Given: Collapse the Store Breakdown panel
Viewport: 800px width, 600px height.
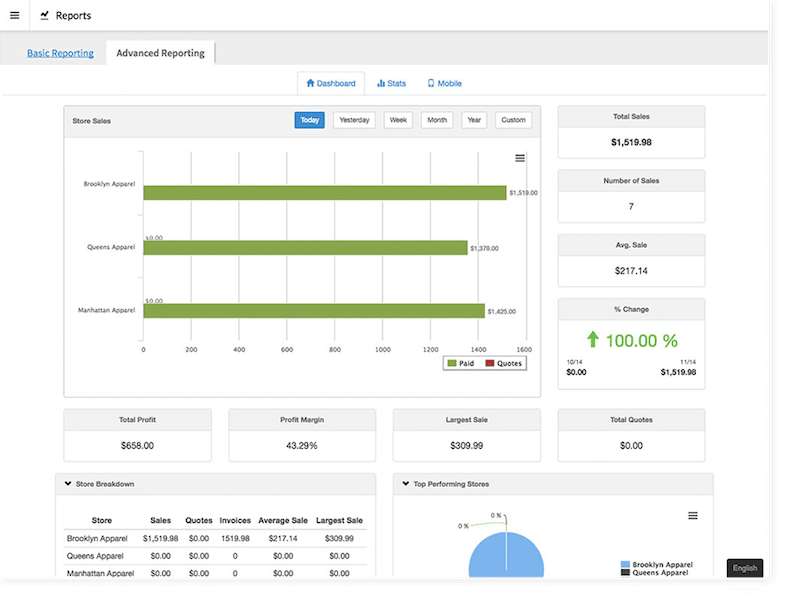Looking at the screenshot, I should point(68,484).
